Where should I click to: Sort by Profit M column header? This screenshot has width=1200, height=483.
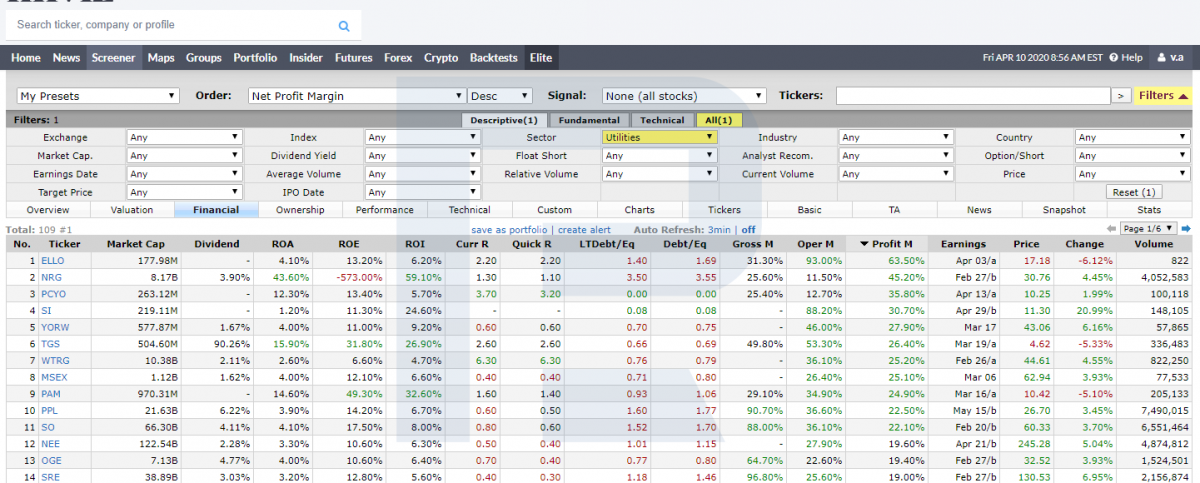click(885, 244)
